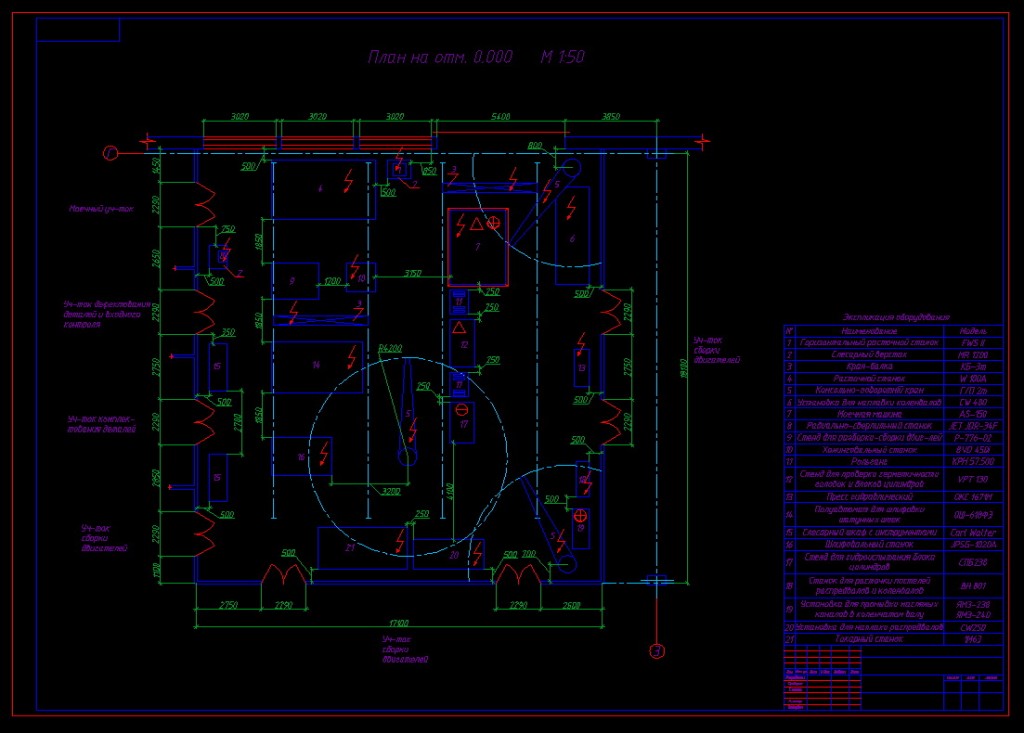Click the red axis bubble labeled "Г"
Viewport: 1024px width, 733px height.
(x=110, y=154)
